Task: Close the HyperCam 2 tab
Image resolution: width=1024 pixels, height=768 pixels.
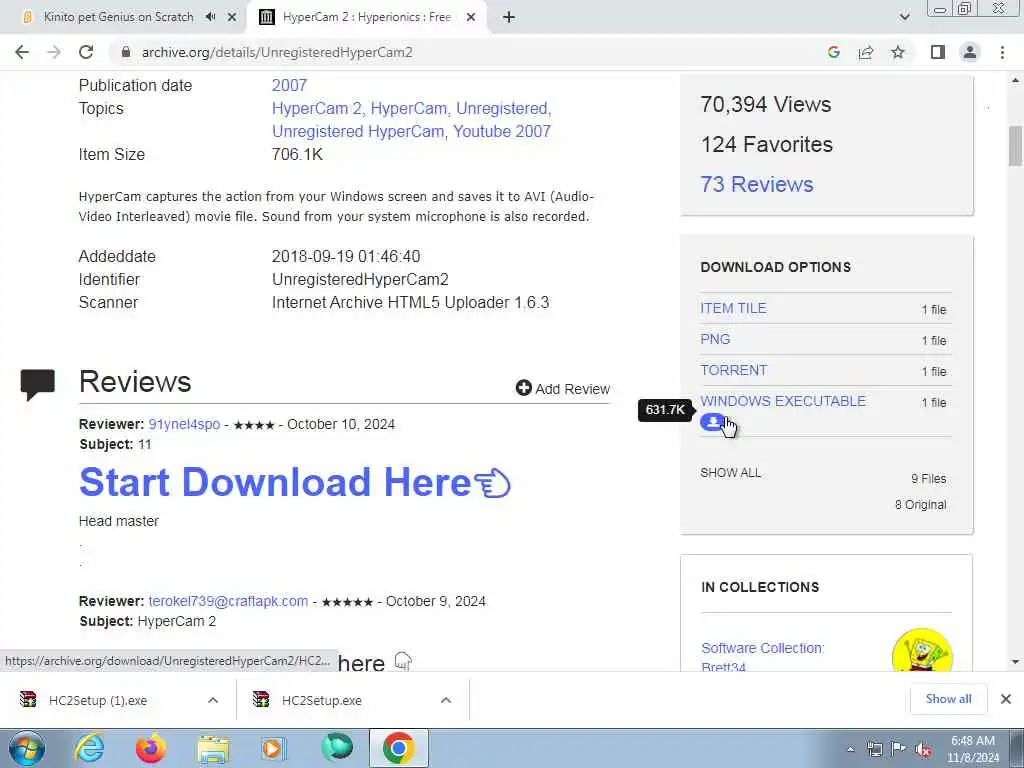Action: point(471,17)
